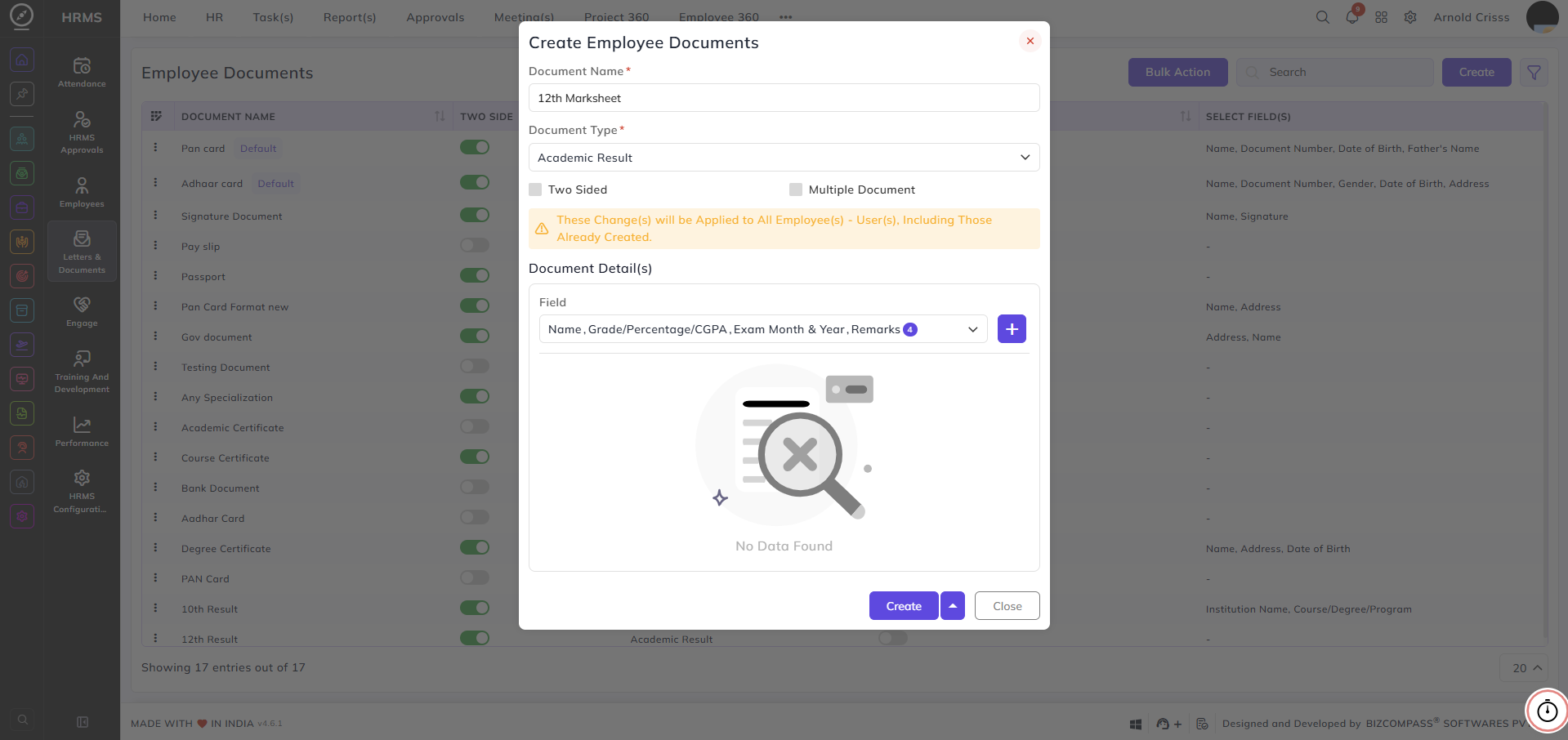Image resolution: width=1568 pixels, height=740 pixels.
Task: Sort by Document Name column arrows
Action: coord(440,116)
